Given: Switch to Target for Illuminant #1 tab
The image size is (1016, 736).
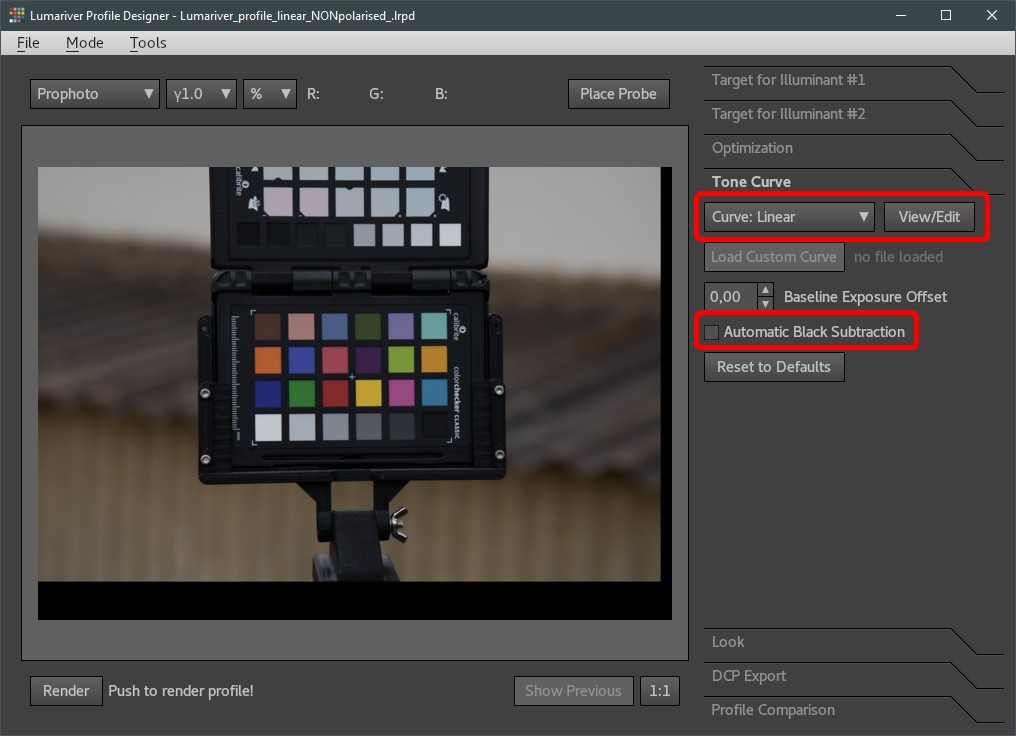Looking at the screenshot, I should pyautogui.click(x=789, y=80).
